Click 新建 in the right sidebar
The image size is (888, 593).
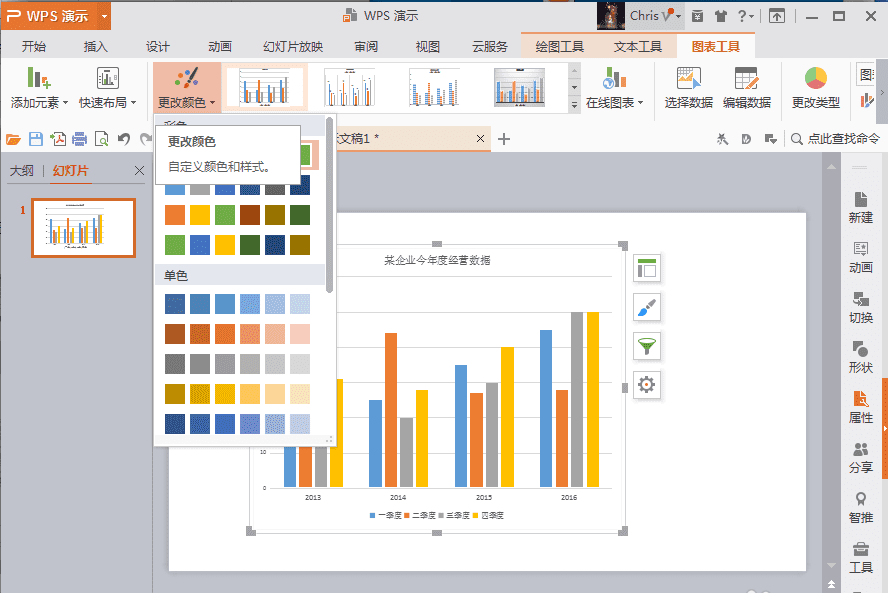tap(860, 207)
